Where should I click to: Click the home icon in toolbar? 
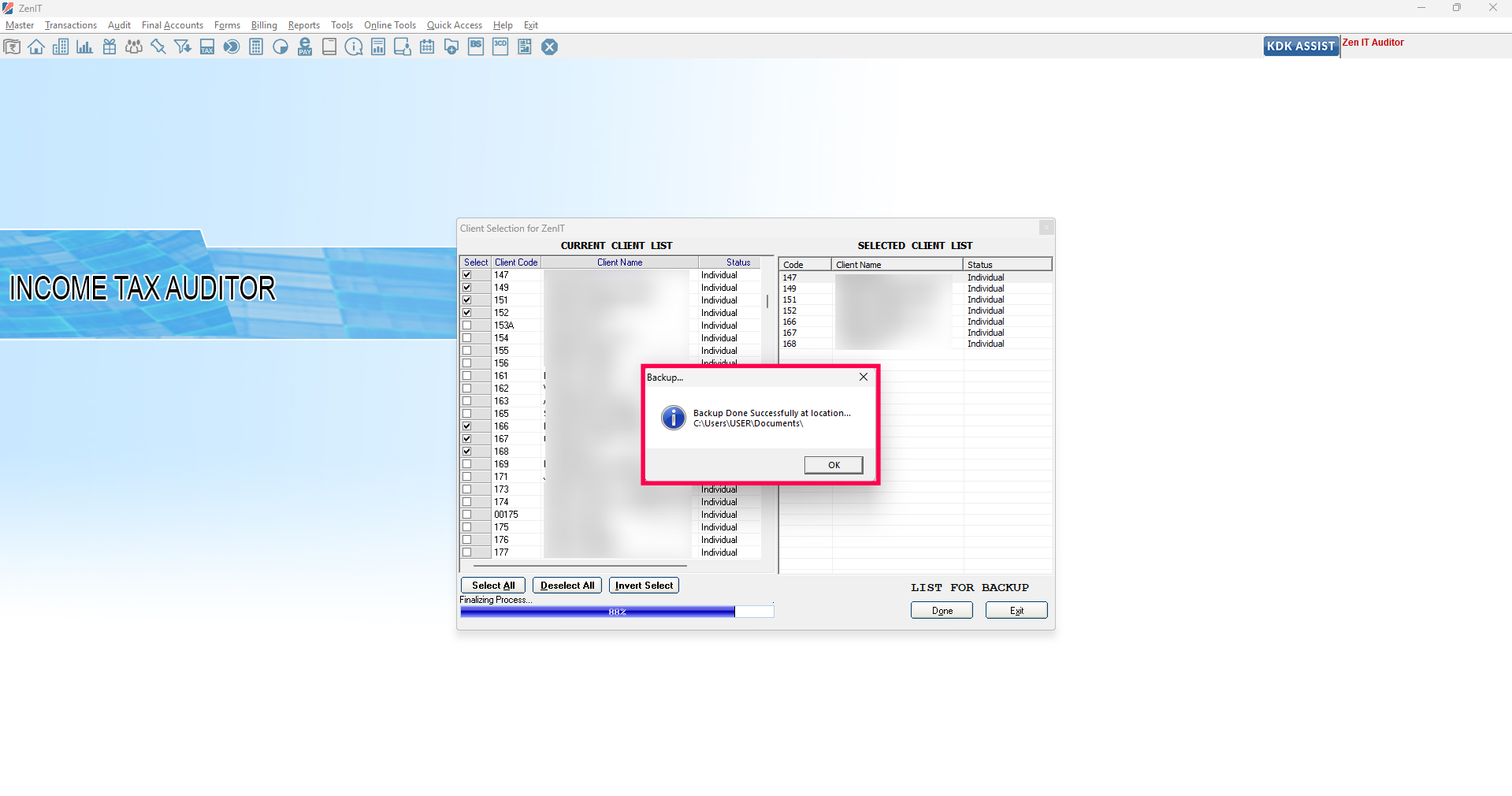pos(36,47)
